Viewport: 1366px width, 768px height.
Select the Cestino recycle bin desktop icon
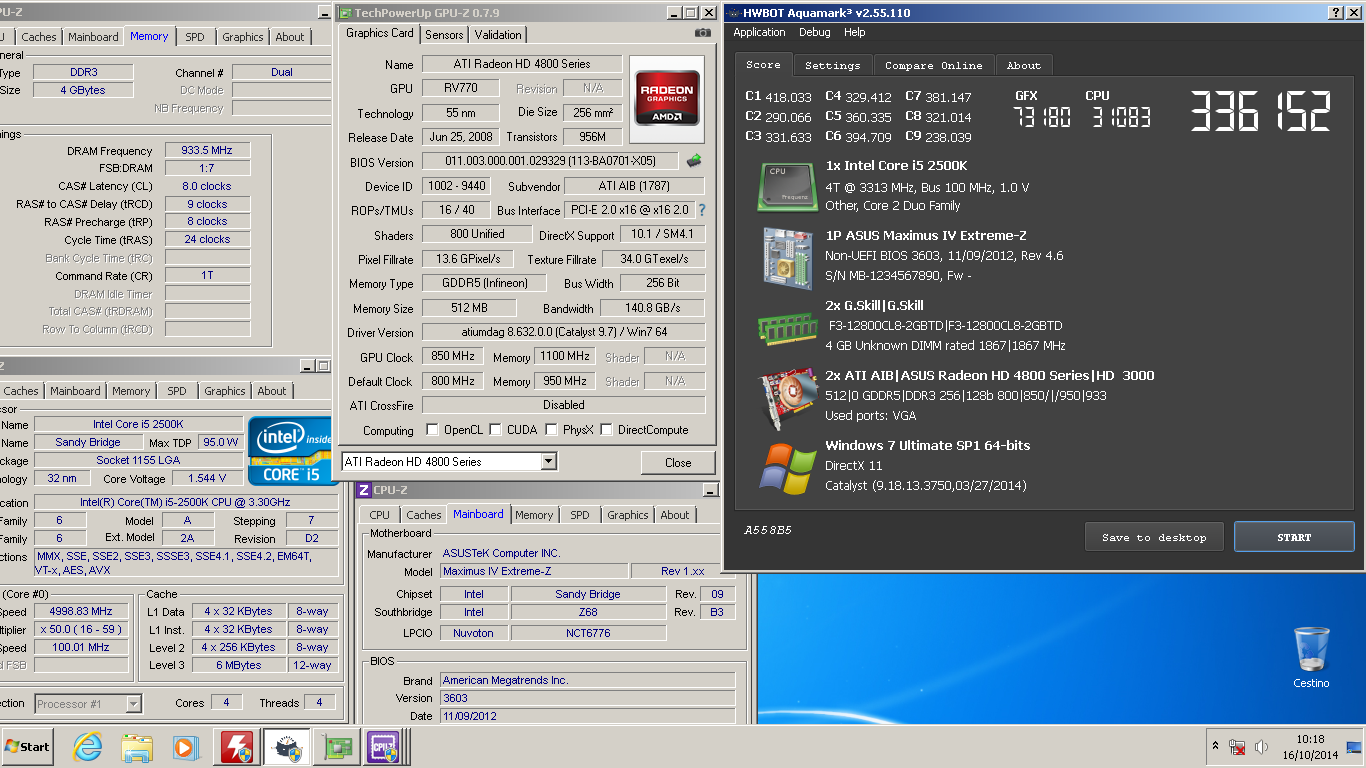(x=1311, y=657)
